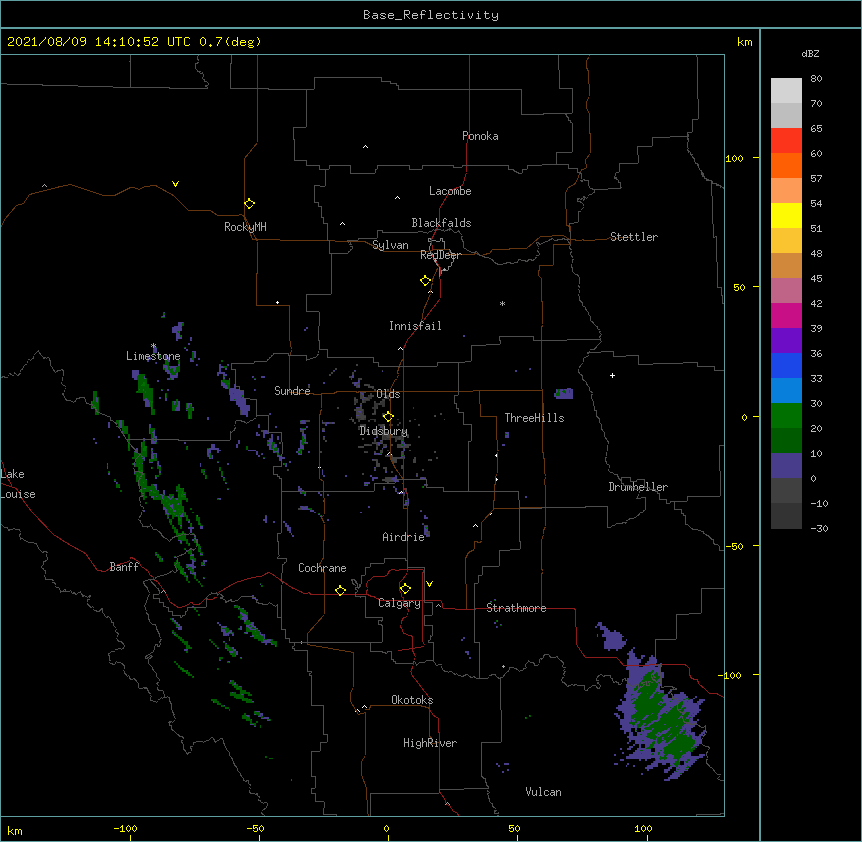
Task: Select the yellow 51-54 dBZ legend swatch
Action: point(786,215)
